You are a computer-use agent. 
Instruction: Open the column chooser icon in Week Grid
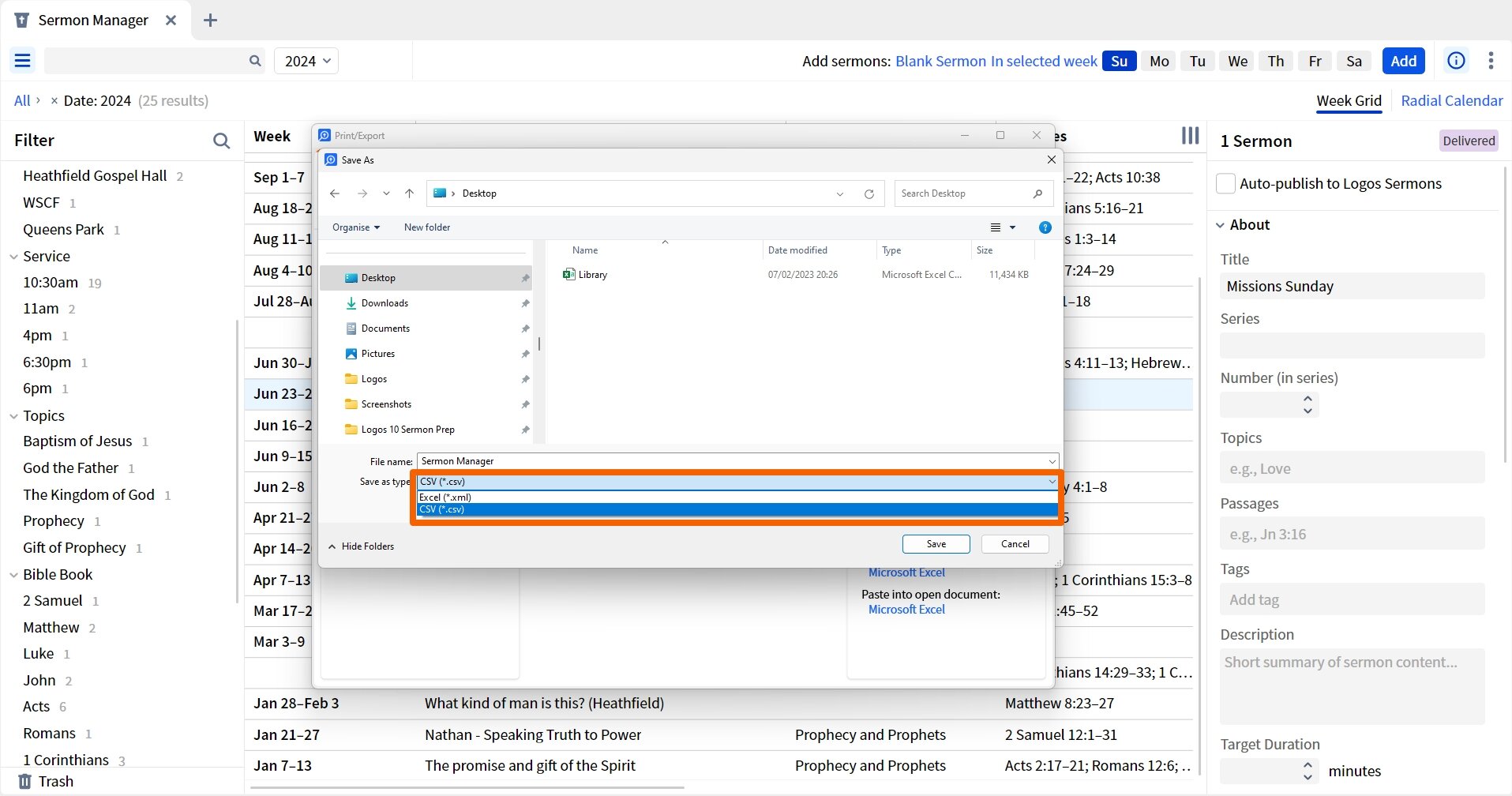pos(1190,136)
